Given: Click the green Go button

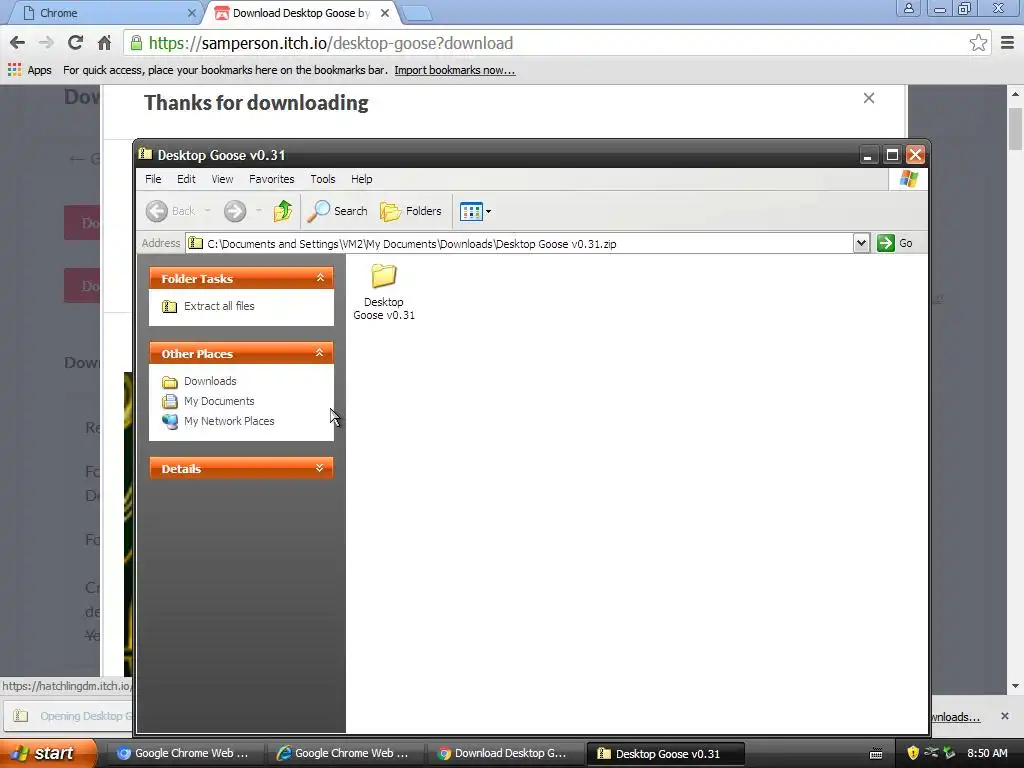Looking at the screenshot, I should tap(895, 243).
